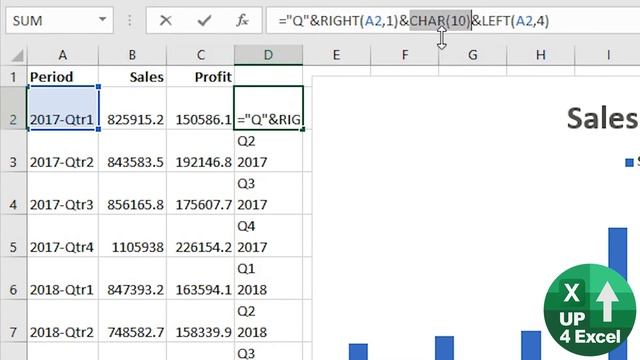This screenshot has width=640, height=360.
Task: Select row 4 header
Action: pyautogui.click(x=13, y=193)
